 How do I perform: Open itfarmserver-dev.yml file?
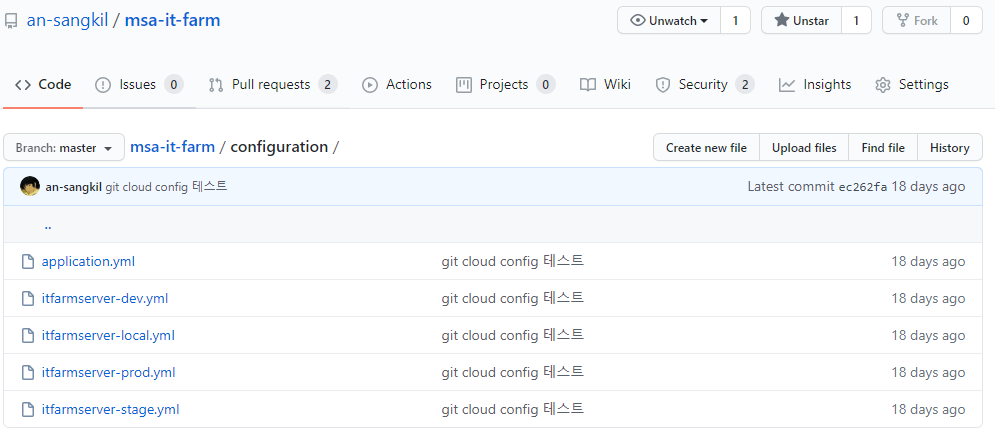pyautogui.click(x=105, y=298)
